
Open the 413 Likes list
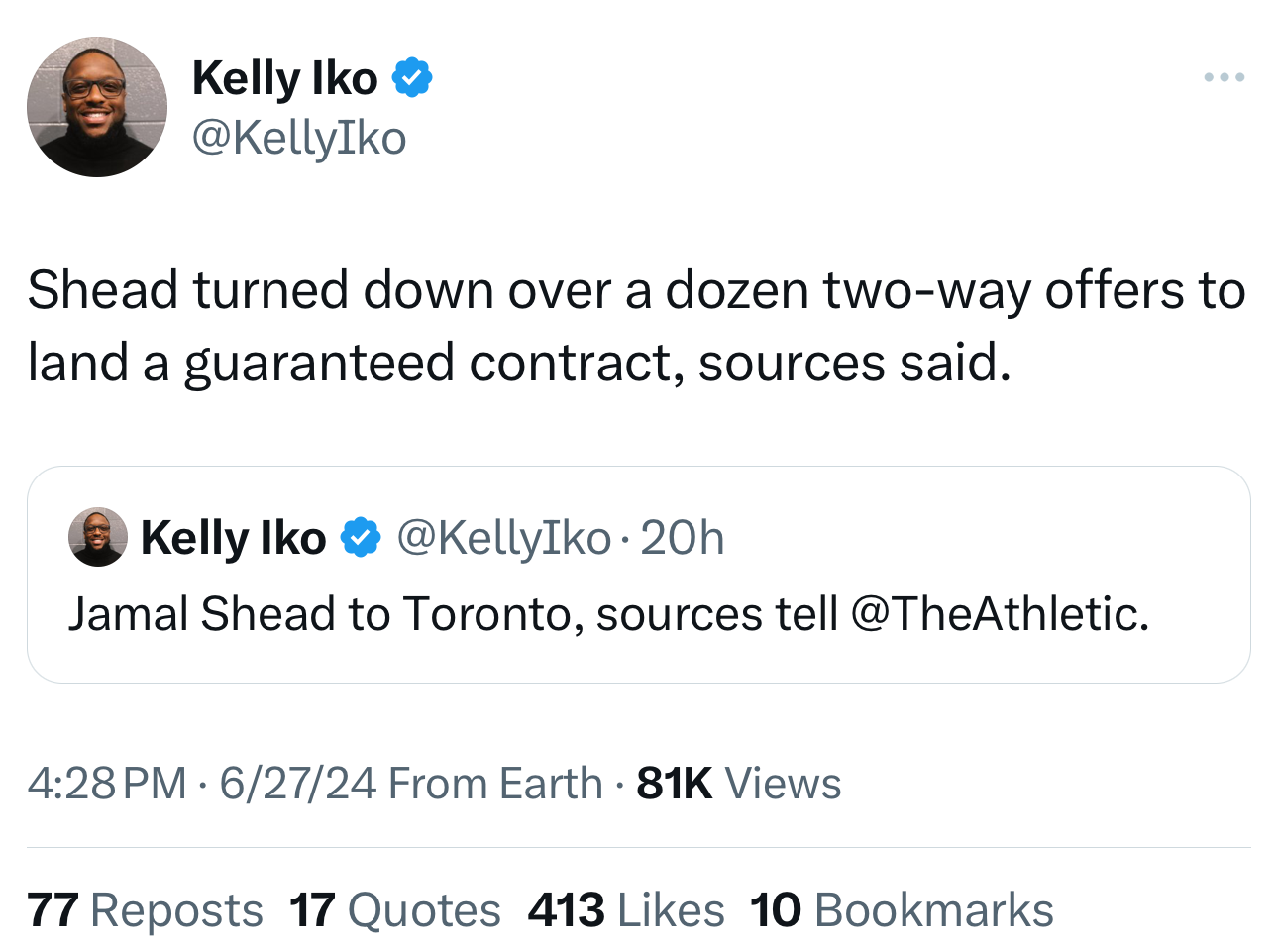pos(626,909)
